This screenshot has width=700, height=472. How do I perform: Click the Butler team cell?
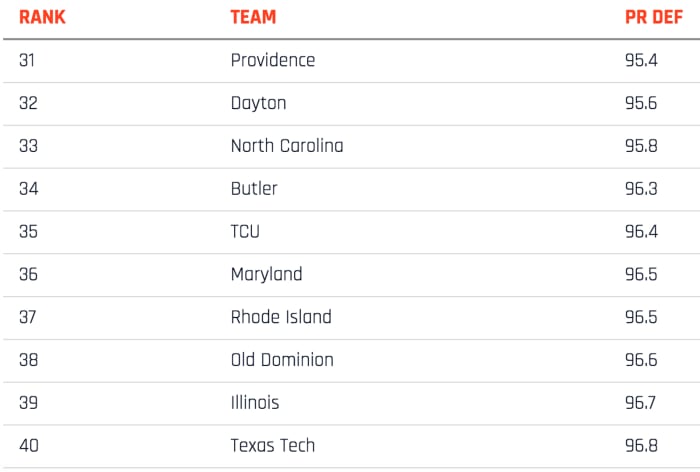click(254, 188)
